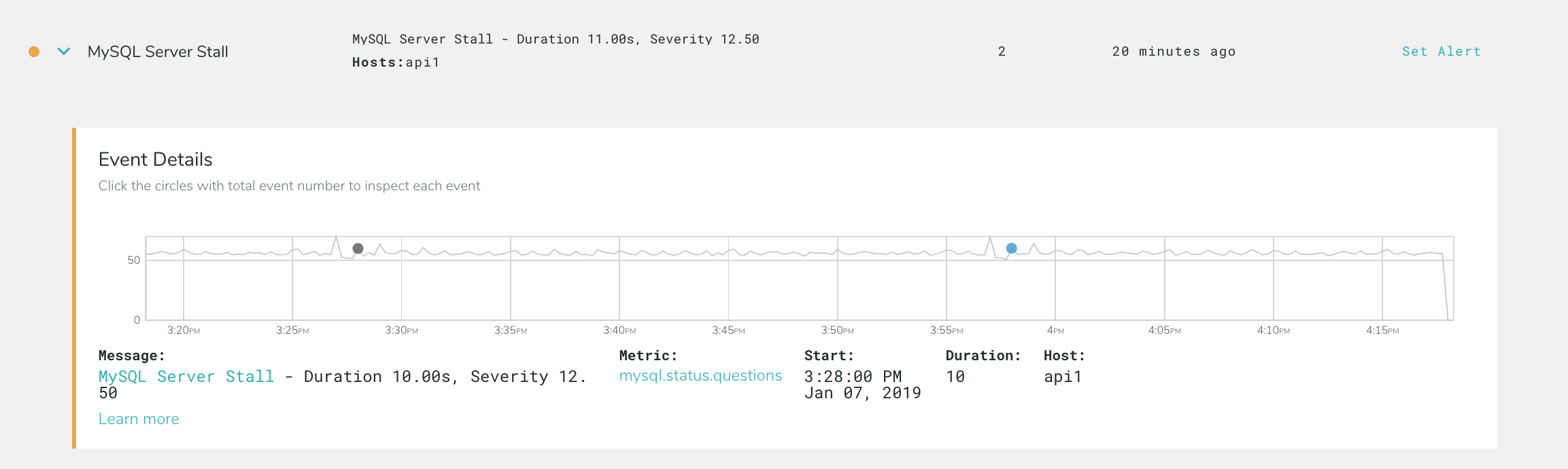The width and height of the screenshot is (1568, 469).
Task: Select the gray event circle on chart
Action: click(x=358, y=249)
